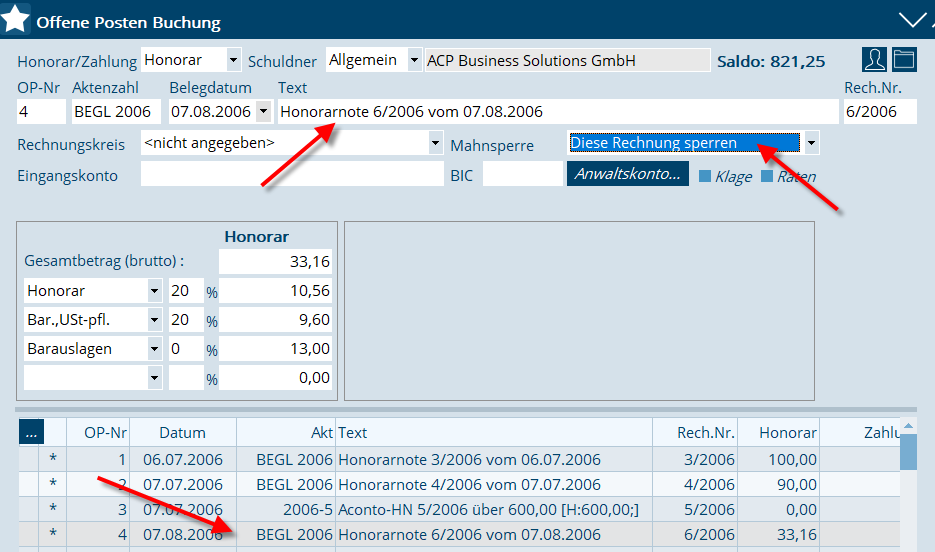Click into the Eingangskonto input field
Screen dimensions: 935x552
[x=291, y=174]
